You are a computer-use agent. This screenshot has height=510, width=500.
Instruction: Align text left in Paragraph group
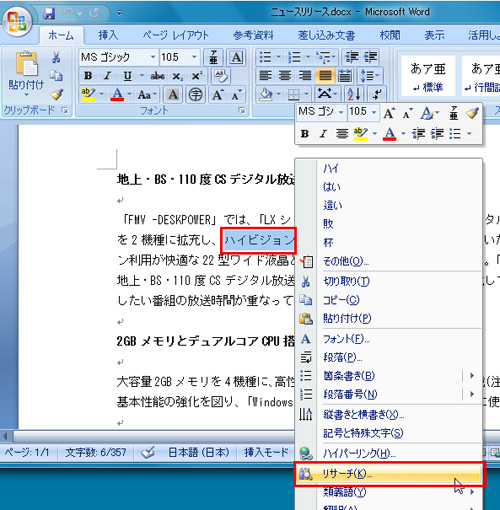(265, 76)
